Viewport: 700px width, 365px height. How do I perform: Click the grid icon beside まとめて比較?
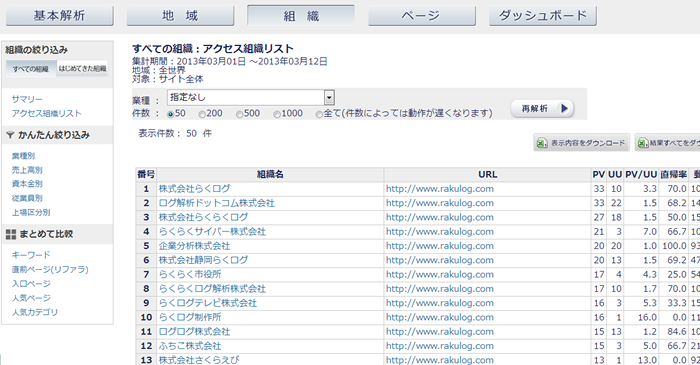11,234
